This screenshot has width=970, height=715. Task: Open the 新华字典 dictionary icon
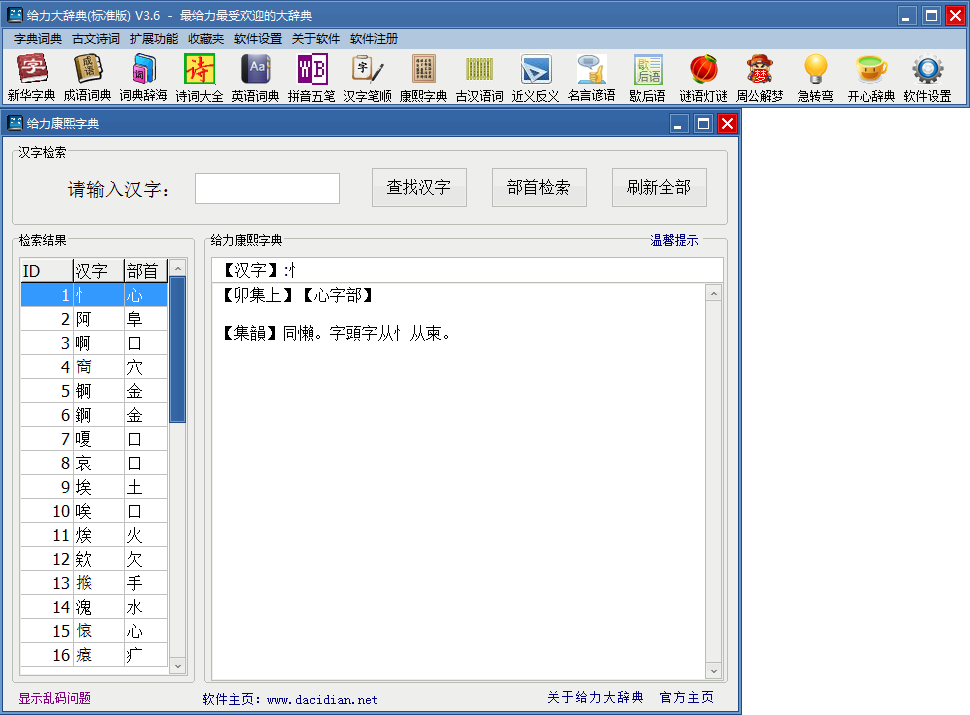(x=31, y=78)
